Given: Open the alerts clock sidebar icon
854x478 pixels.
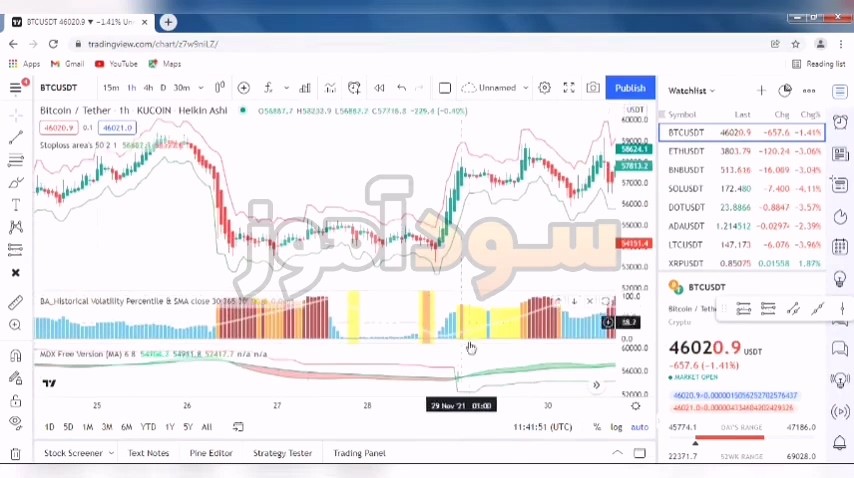Looking at the screenshot, I should tap(840, 122).
